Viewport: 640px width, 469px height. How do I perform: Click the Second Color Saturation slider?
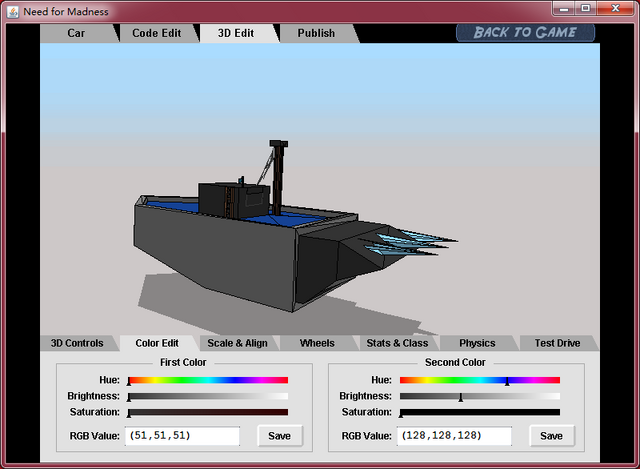click(480, 412)
